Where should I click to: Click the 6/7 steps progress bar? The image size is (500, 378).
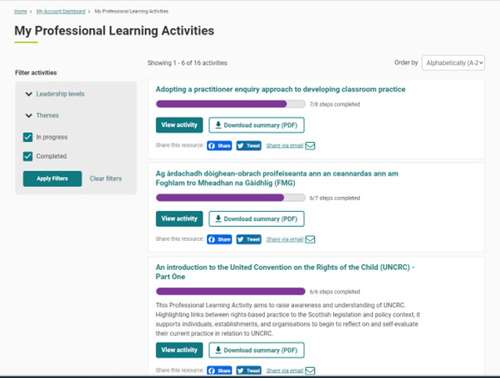pos(231,198)
